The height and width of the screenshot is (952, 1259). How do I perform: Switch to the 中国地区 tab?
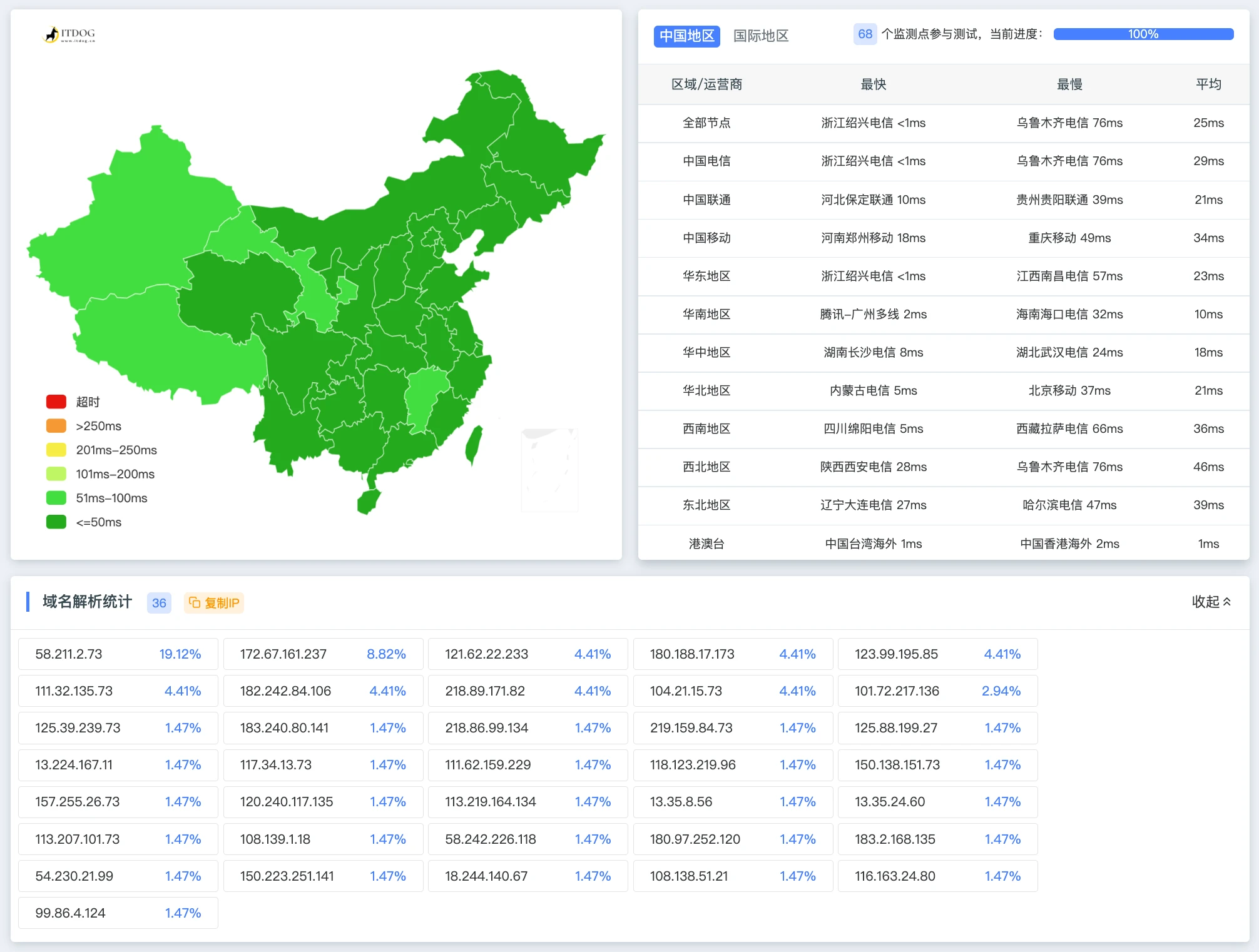click(686, 36)
